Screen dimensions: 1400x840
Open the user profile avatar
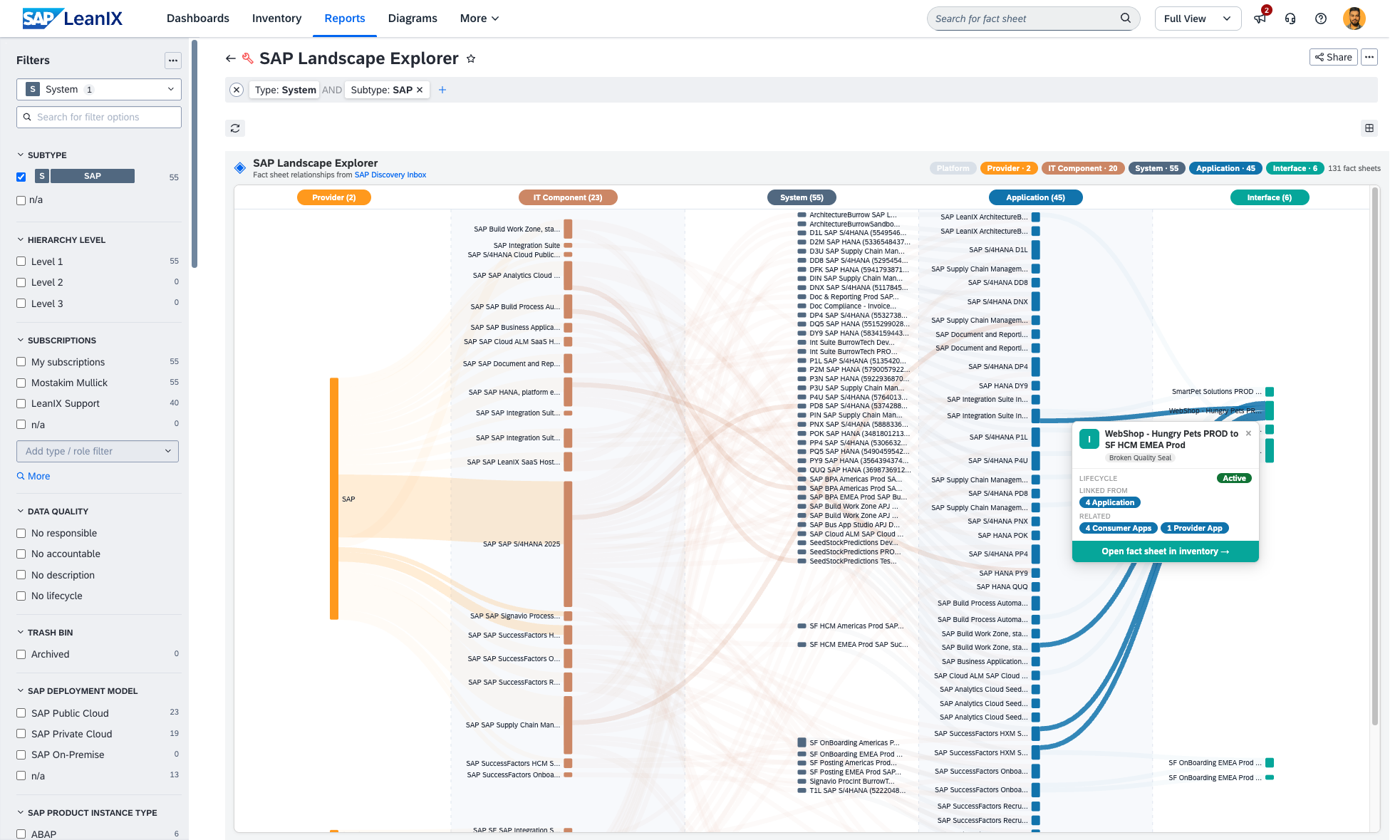[1354, 19]
